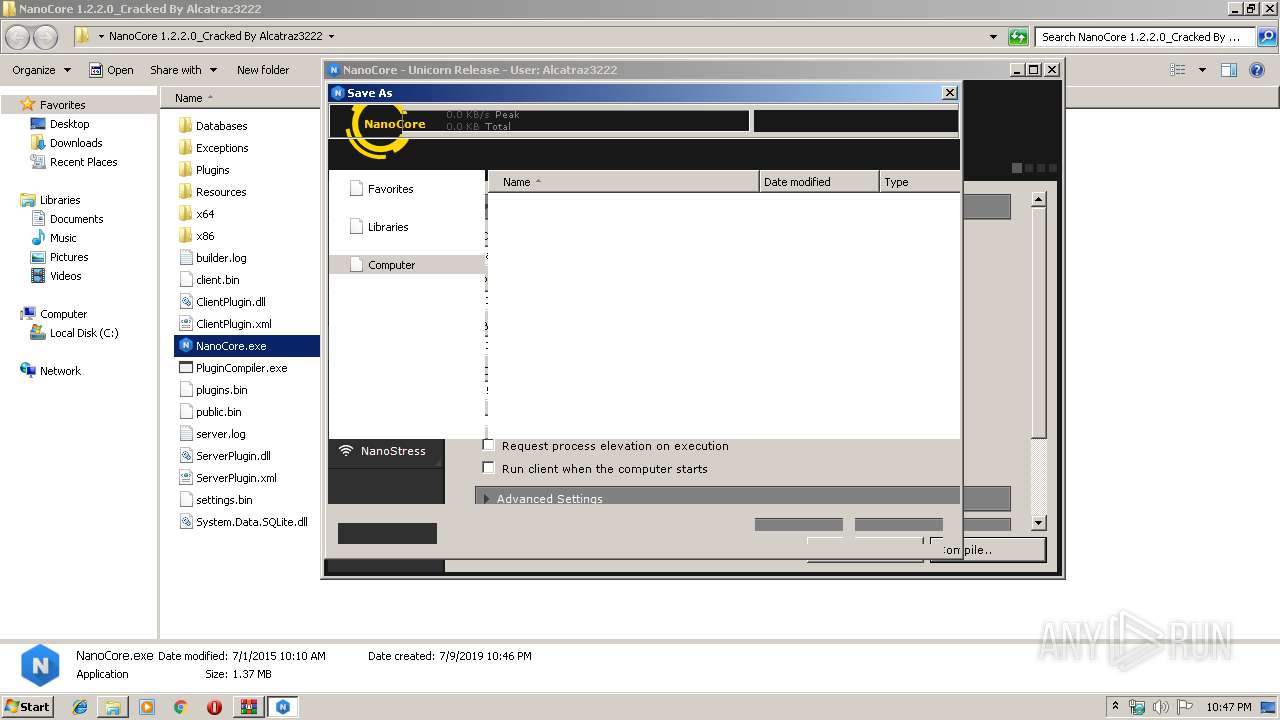Image resolution: width=1280 pixels, height=720 pixels.
Task: Click the Open toolbar command
Action: [x=111, y=70]
